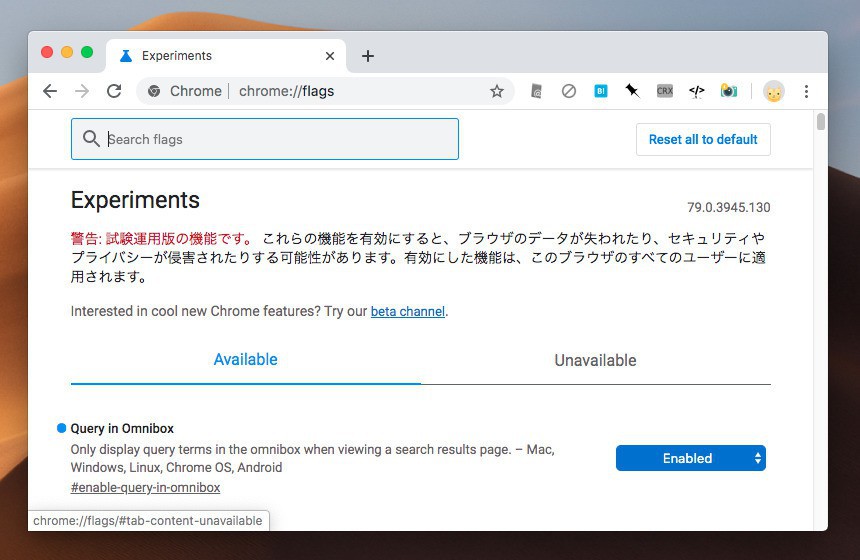The image size is (860, 560).
Task: Reload the current page
Action: click(114, 91)
